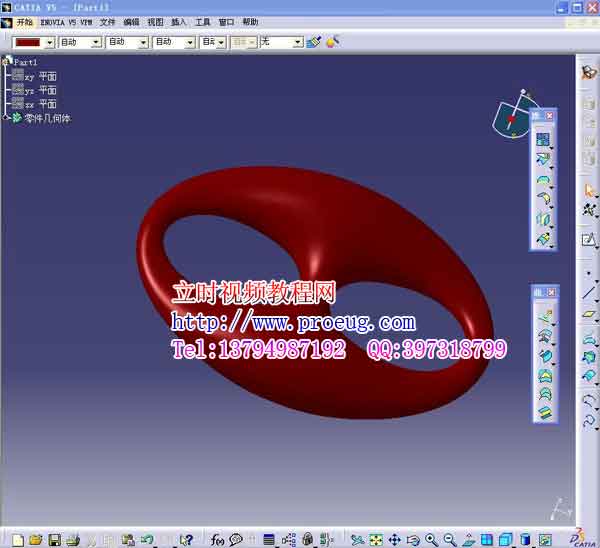Choose the Select arrow tool
This screenshot has width=600, height=548.
point(589,190)
